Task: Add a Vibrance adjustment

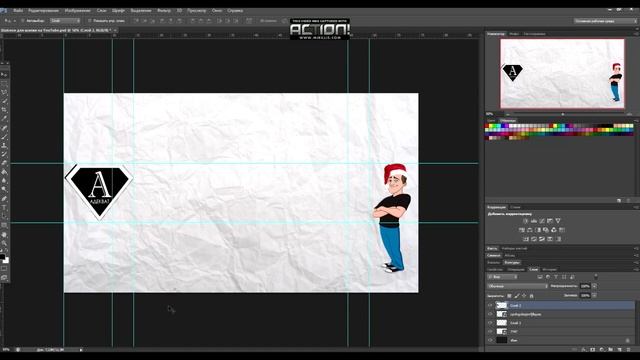Action: [558, 221]
